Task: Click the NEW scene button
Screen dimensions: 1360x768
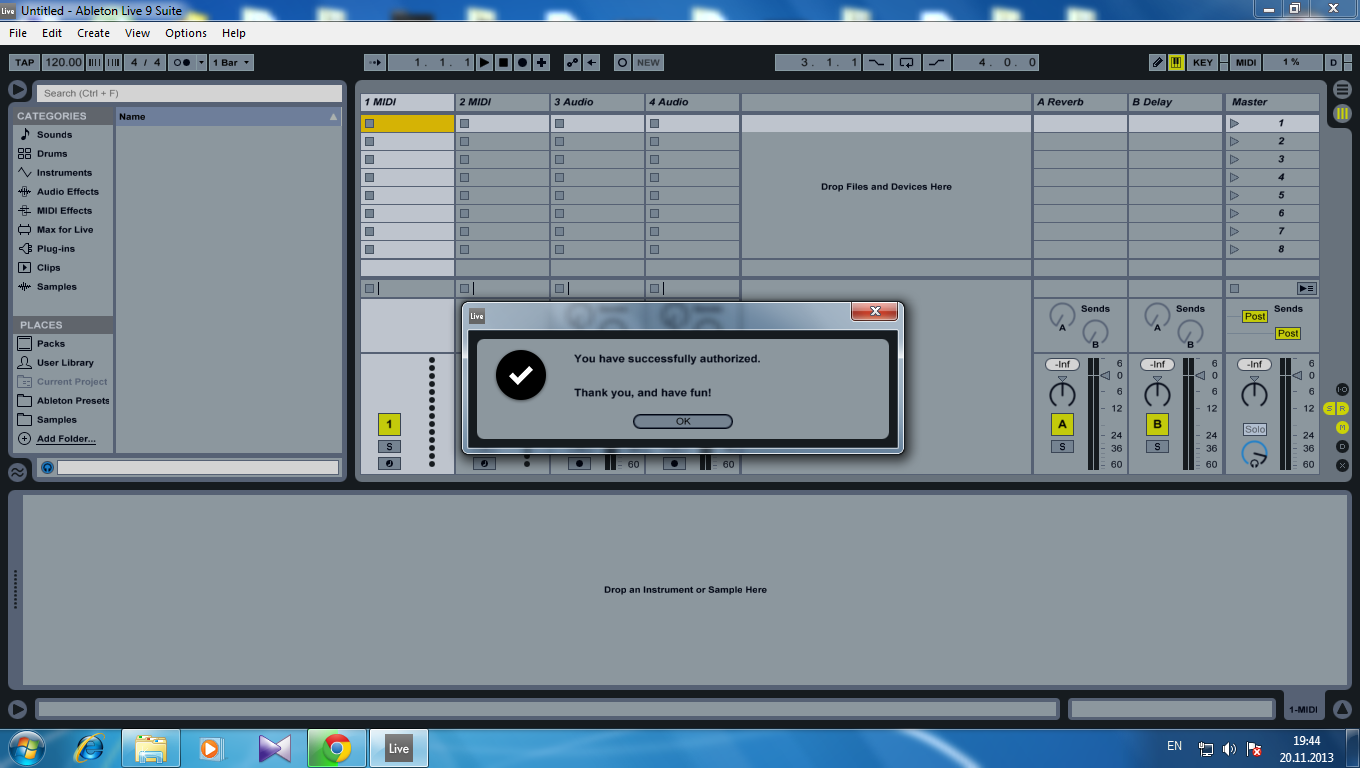Action: click(x=649, y=62)
